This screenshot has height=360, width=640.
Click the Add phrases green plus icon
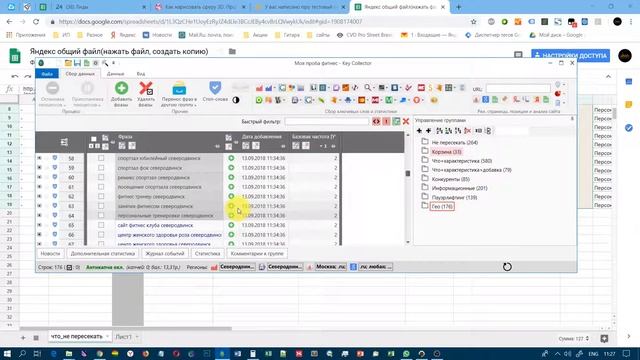[121, 88]
